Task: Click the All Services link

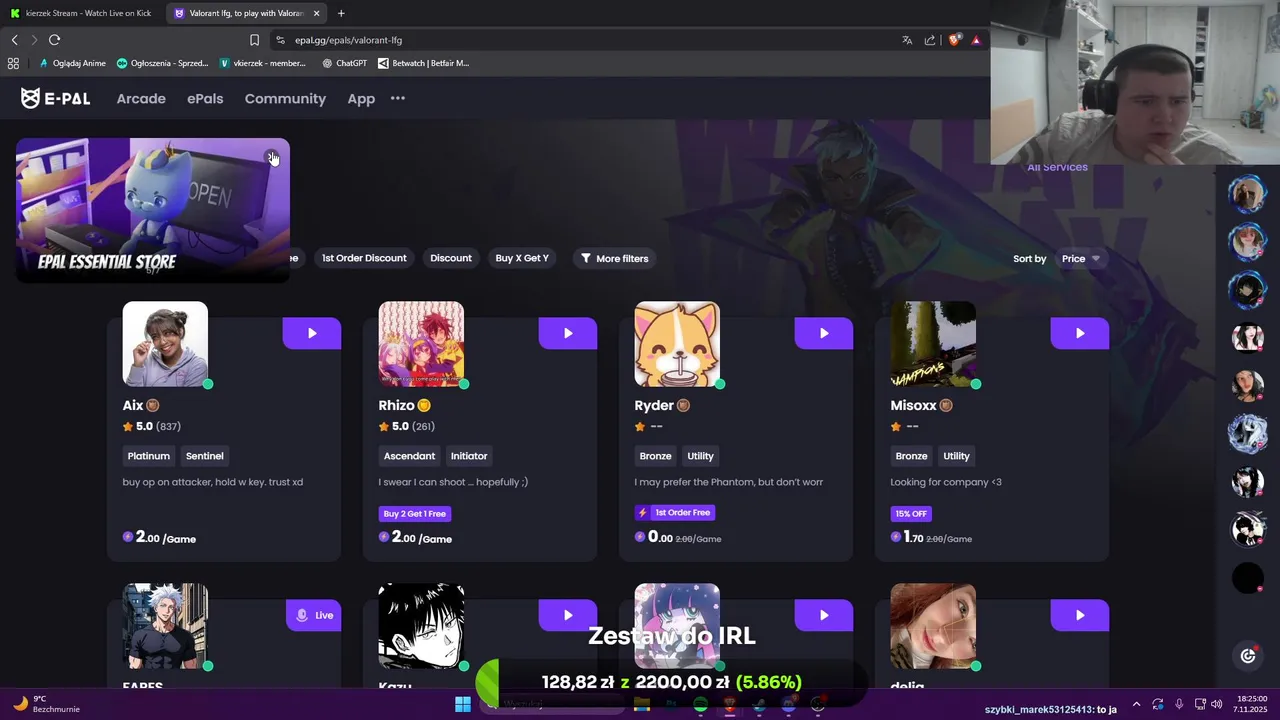Action: [1057, 167]
